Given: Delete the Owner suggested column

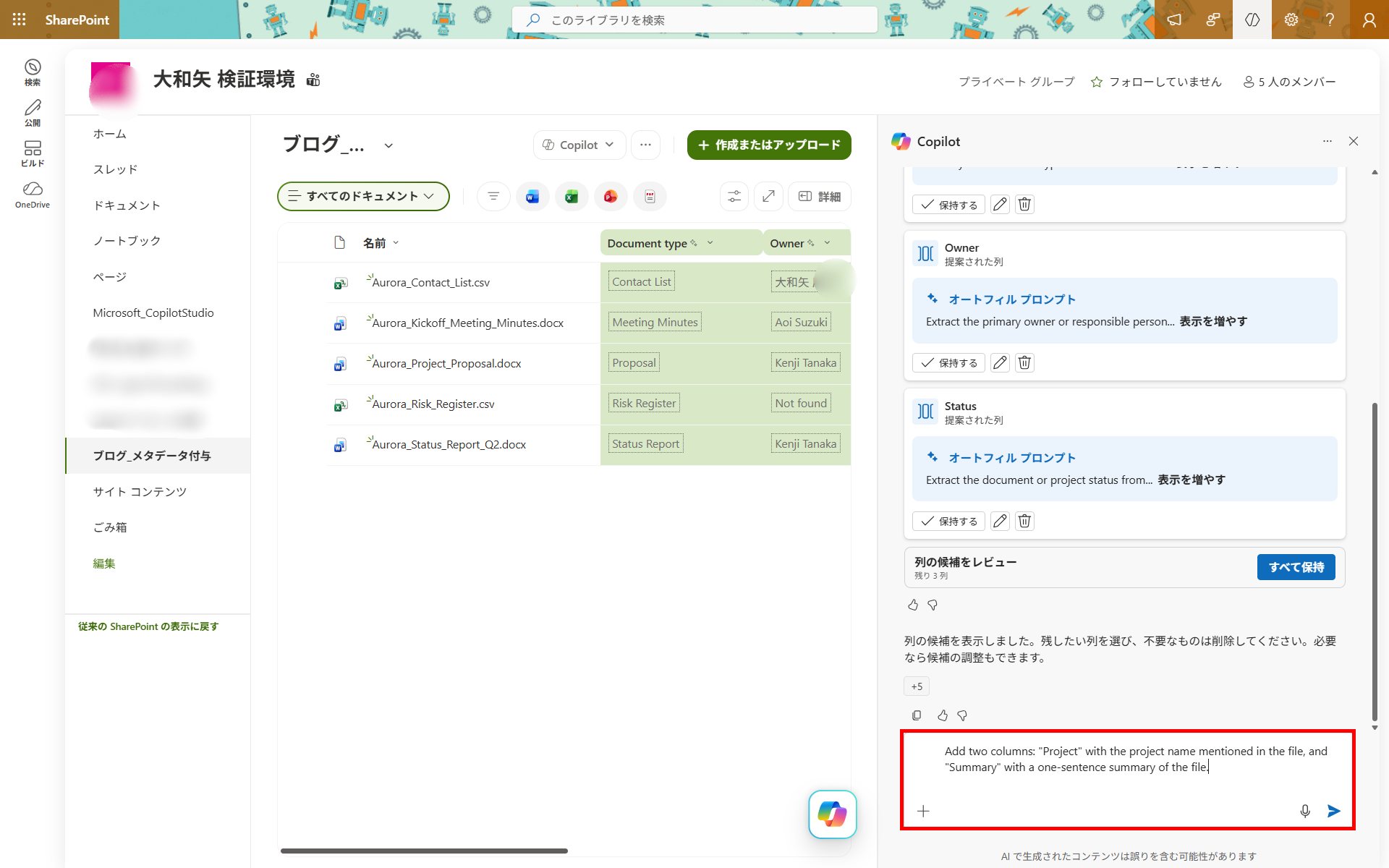Looking at the screenshot, I should (1024, 362).
